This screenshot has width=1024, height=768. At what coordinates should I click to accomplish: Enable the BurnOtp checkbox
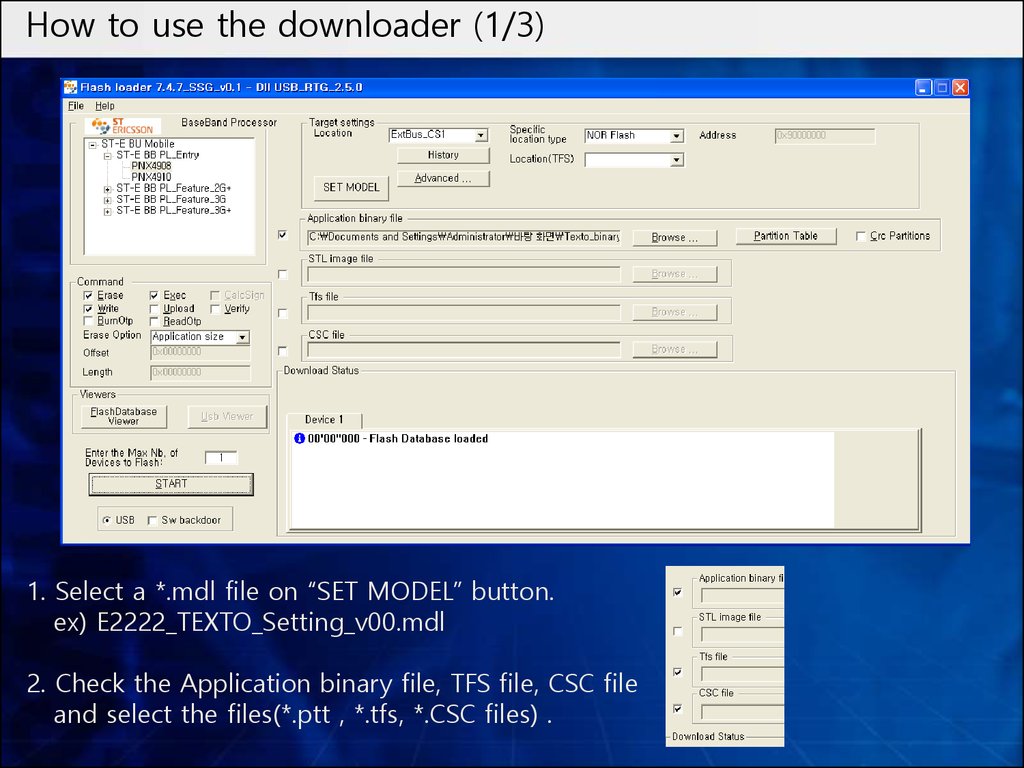[x=88, y=321]
